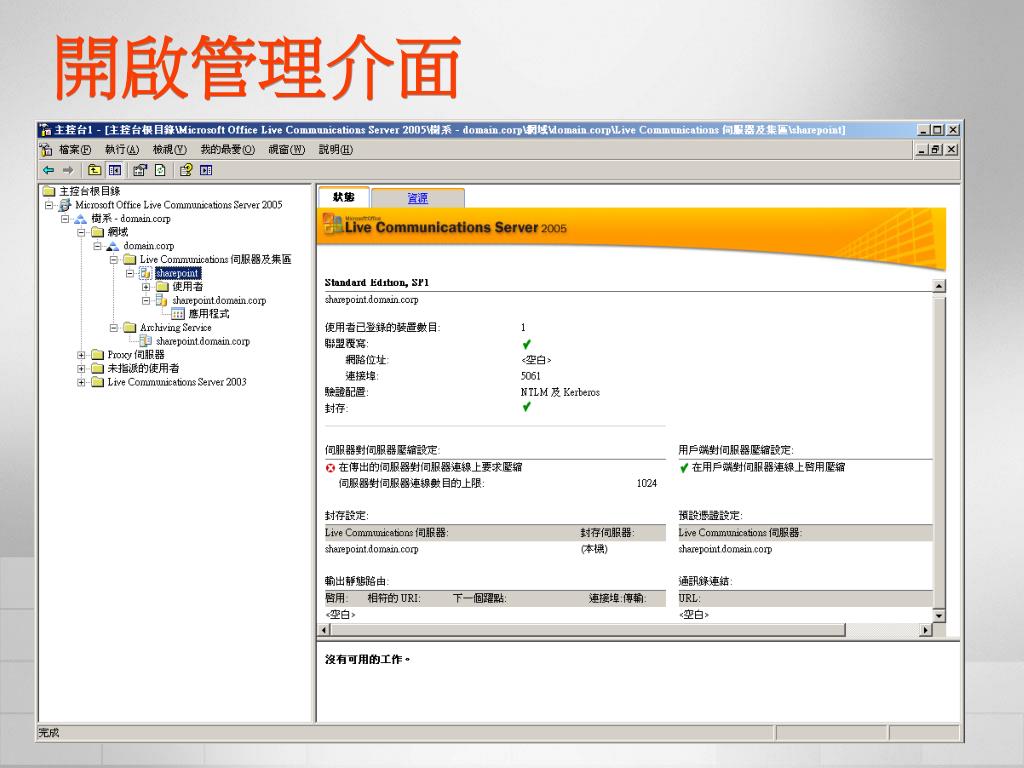This screenshot has width=1024, height=768.
Task: Select the 未指派的使用者 tree label
Action: point(143,369)
